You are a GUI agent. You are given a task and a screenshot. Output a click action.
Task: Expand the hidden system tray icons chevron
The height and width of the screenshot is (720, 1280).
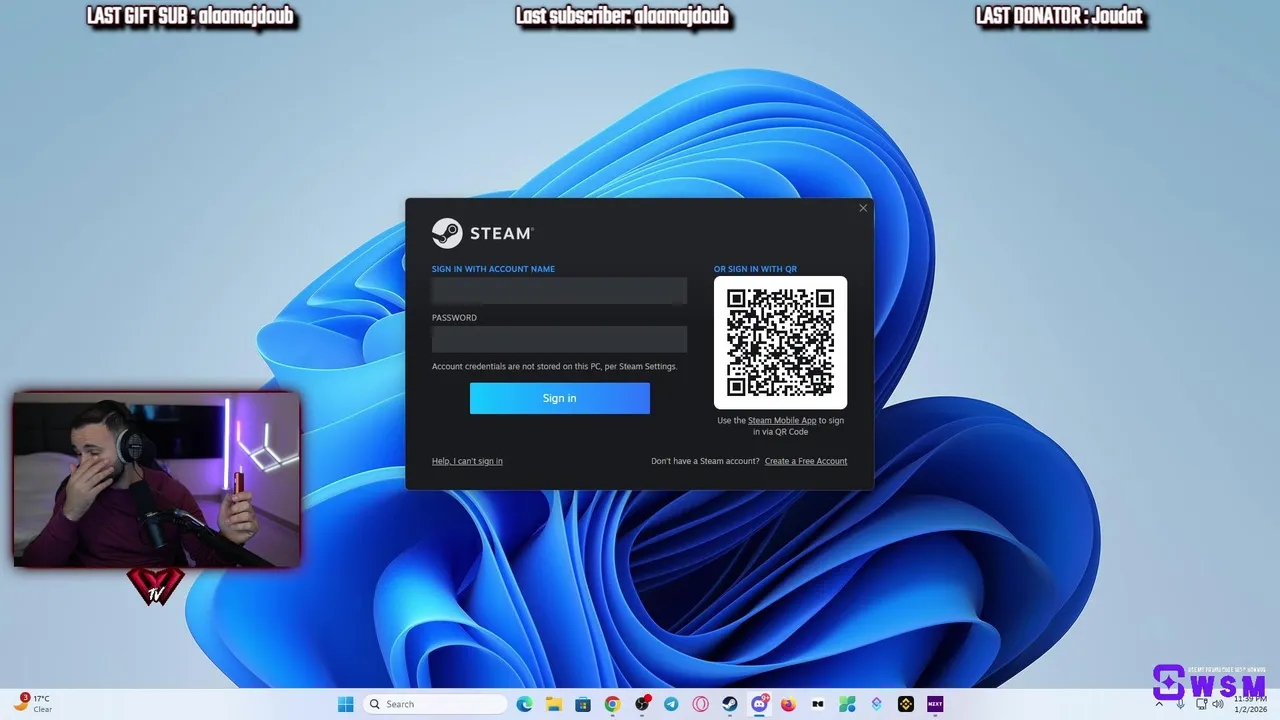tap(1159, 704)
